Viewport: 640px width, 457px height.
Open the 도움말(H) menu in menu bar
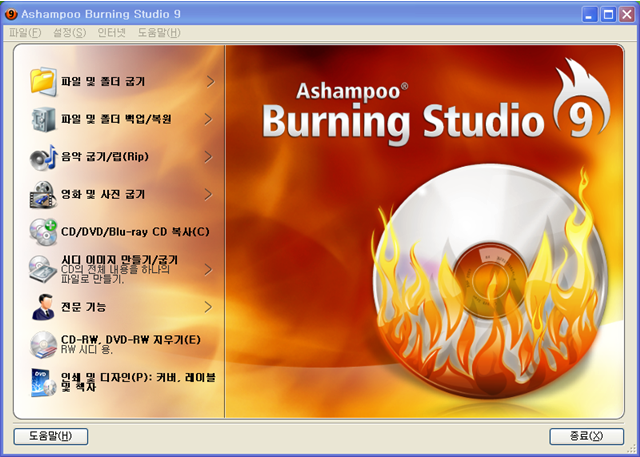pyautogui.click(x=159, y=33)
